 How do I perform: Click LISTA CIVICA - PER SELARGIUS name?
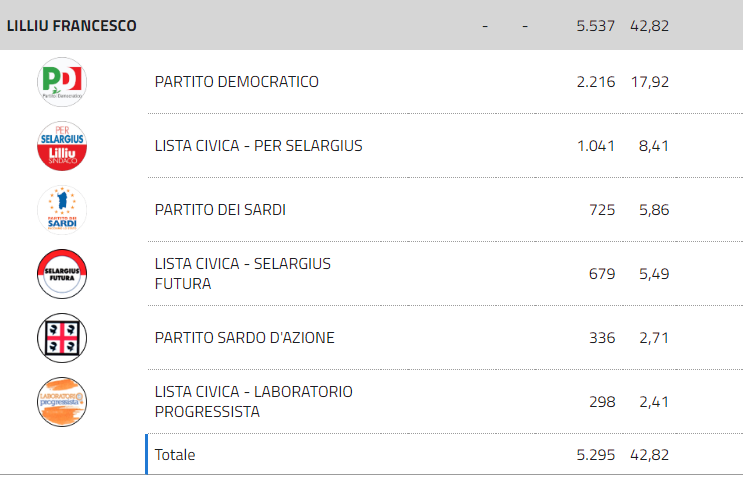tap(258, 146)
